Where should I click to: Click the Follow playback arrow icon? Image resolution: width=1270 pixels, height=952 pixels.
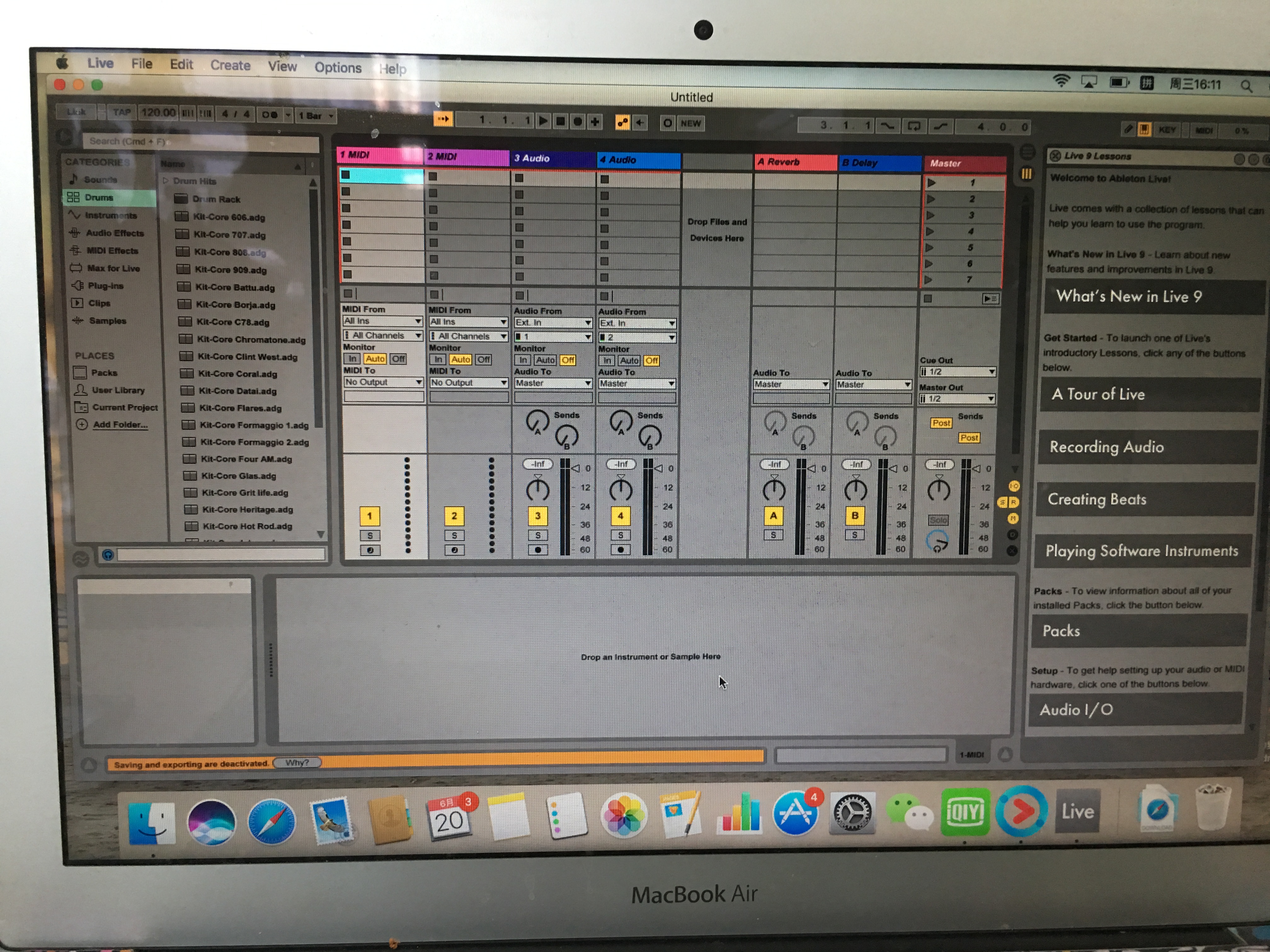pos(443,119)
